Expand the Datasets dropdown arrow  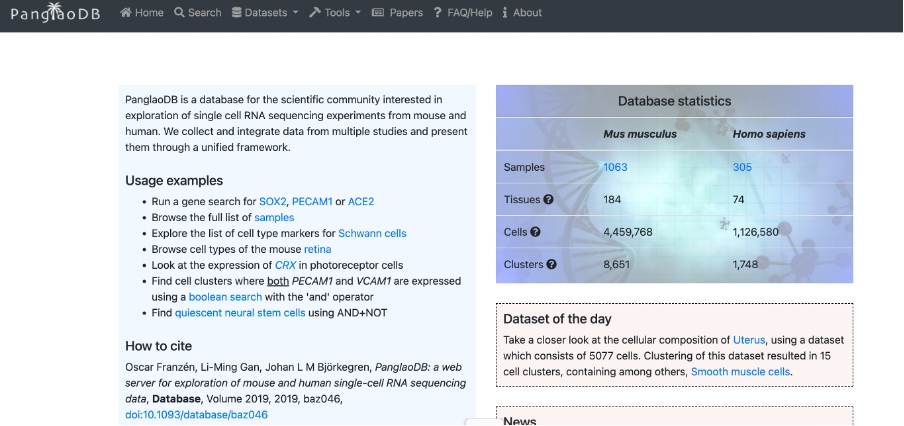click(x=296, y=13)
